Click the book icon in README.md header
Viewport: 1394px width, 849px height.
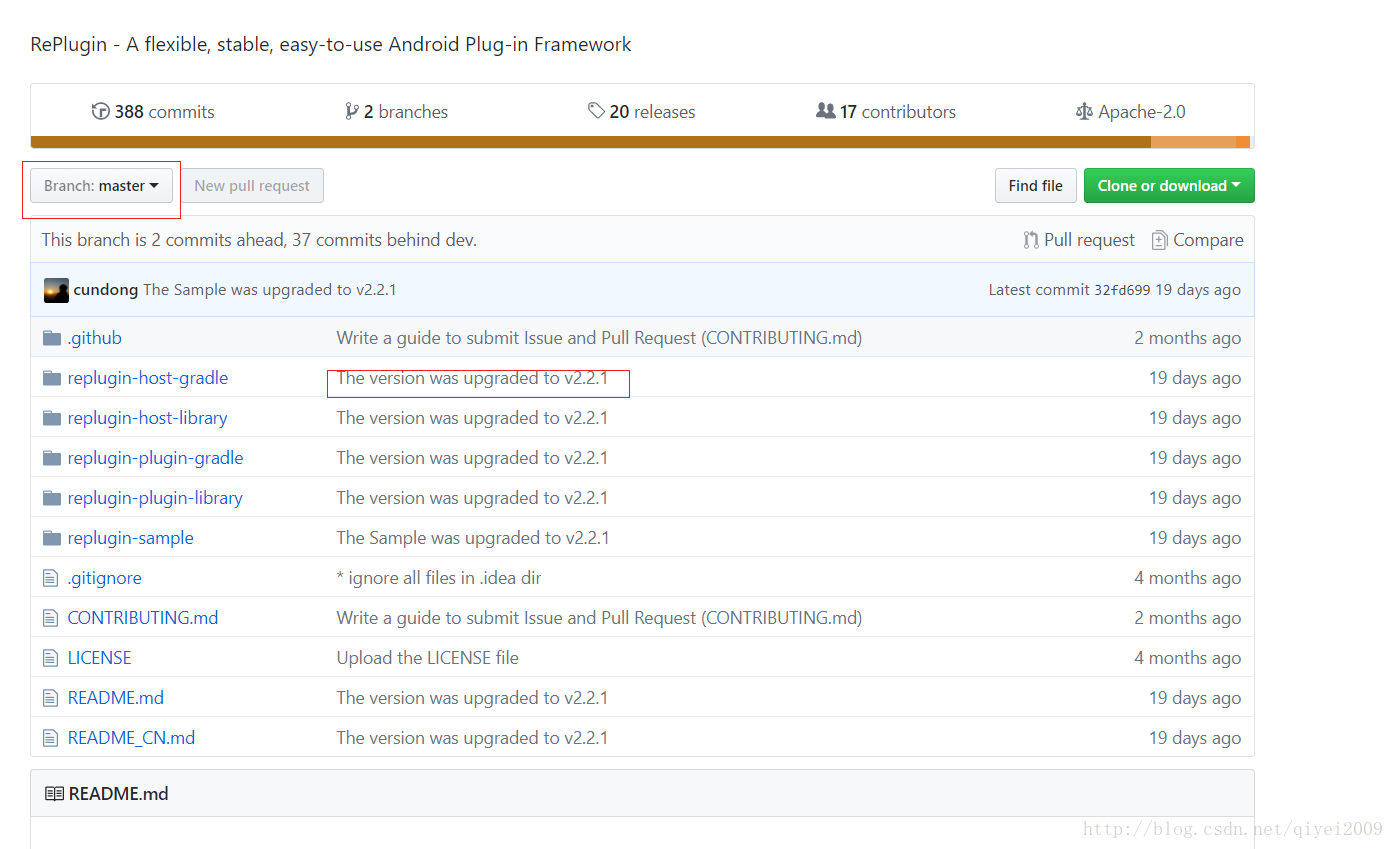54,794
